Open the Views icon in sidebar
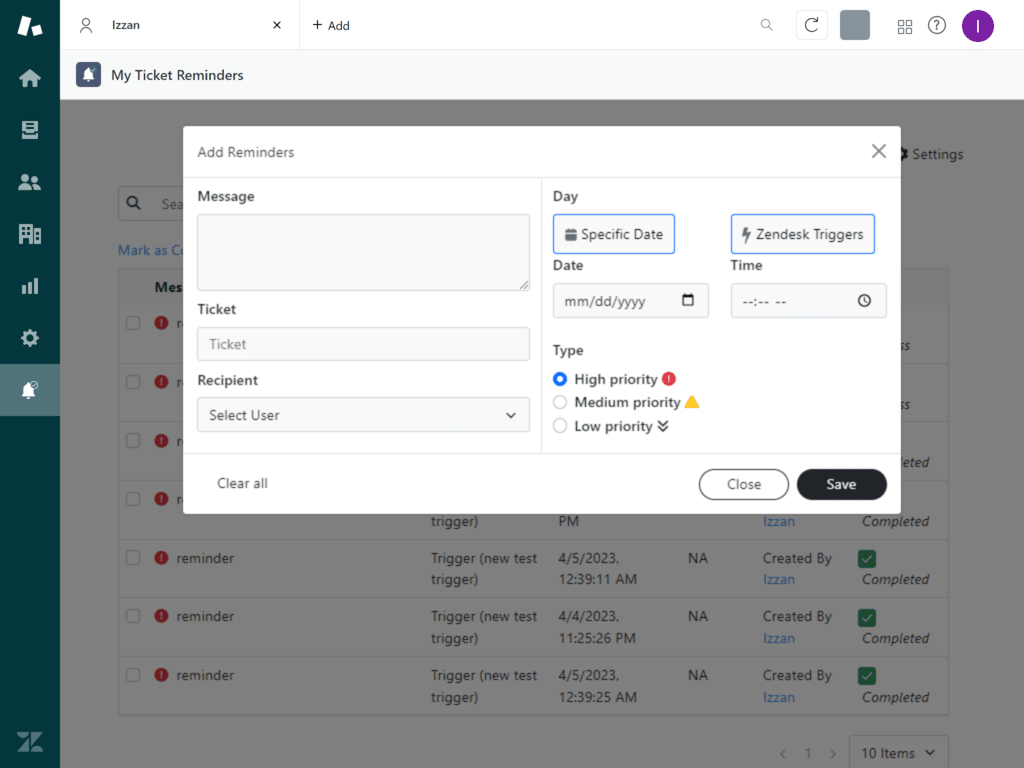This screenshot has width=1024, height=768. point(30,130)
